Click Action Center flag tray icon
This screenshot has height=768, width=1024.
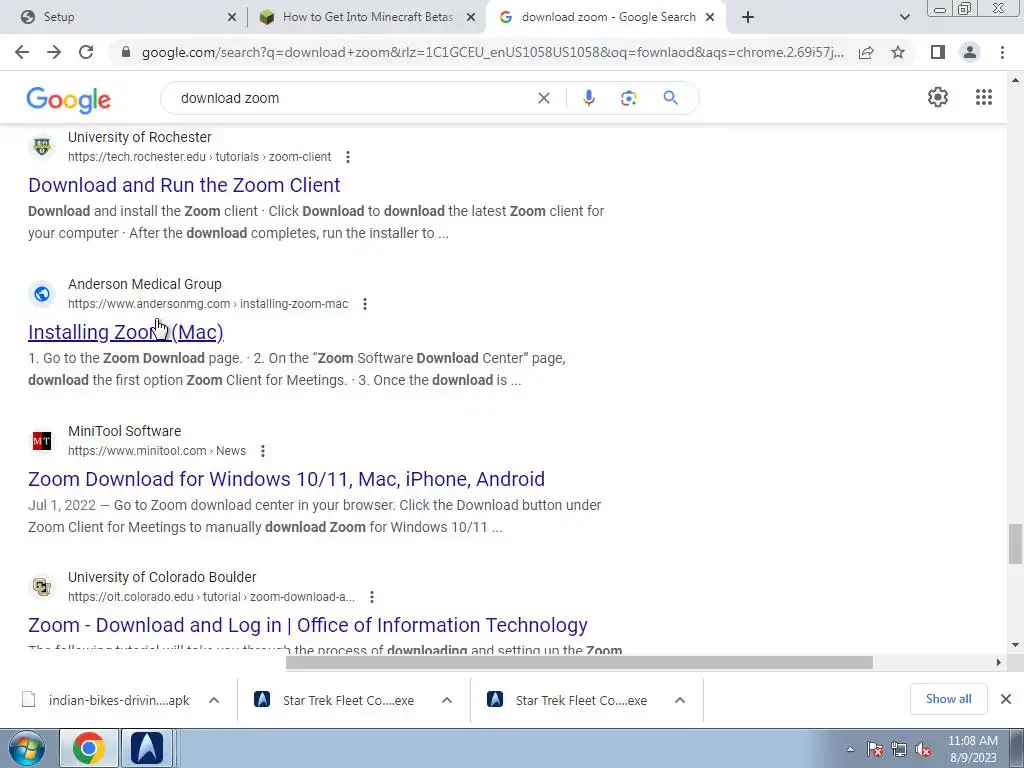(875, 749)
